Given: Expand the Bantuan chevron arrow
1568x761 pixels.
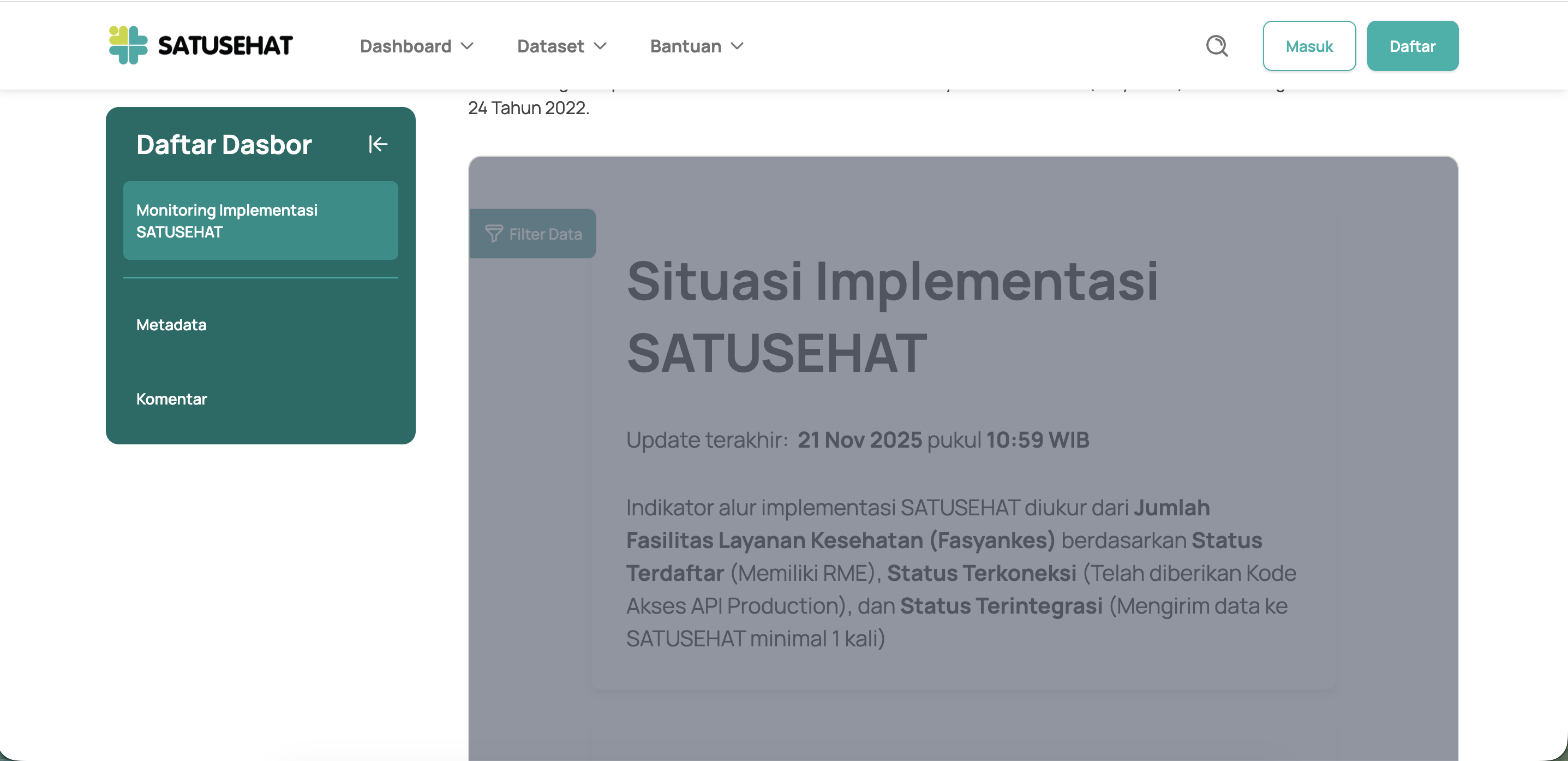Looking at the screenshot, I should [x=737, y=46].
